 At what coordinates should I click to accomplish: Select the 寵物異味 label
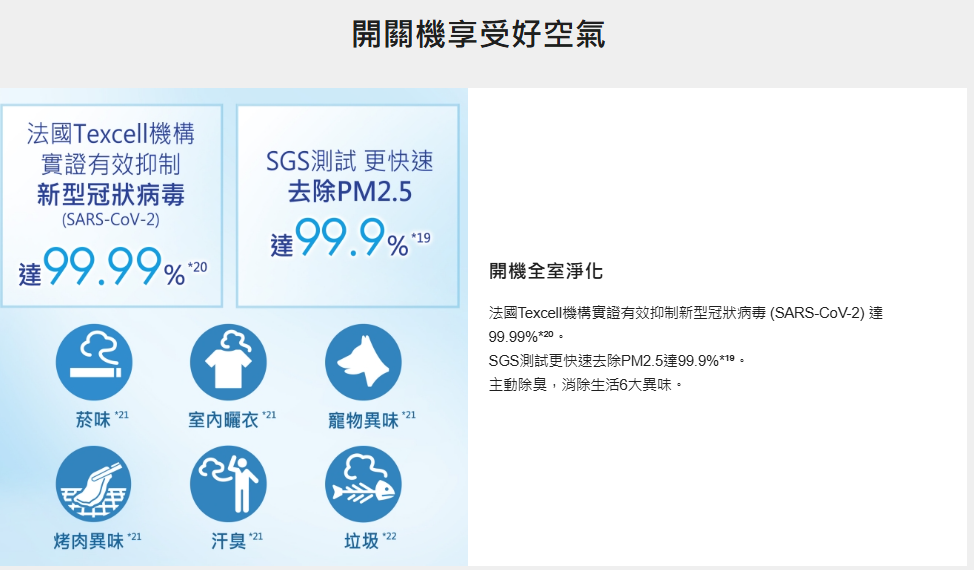pos(363,420)
